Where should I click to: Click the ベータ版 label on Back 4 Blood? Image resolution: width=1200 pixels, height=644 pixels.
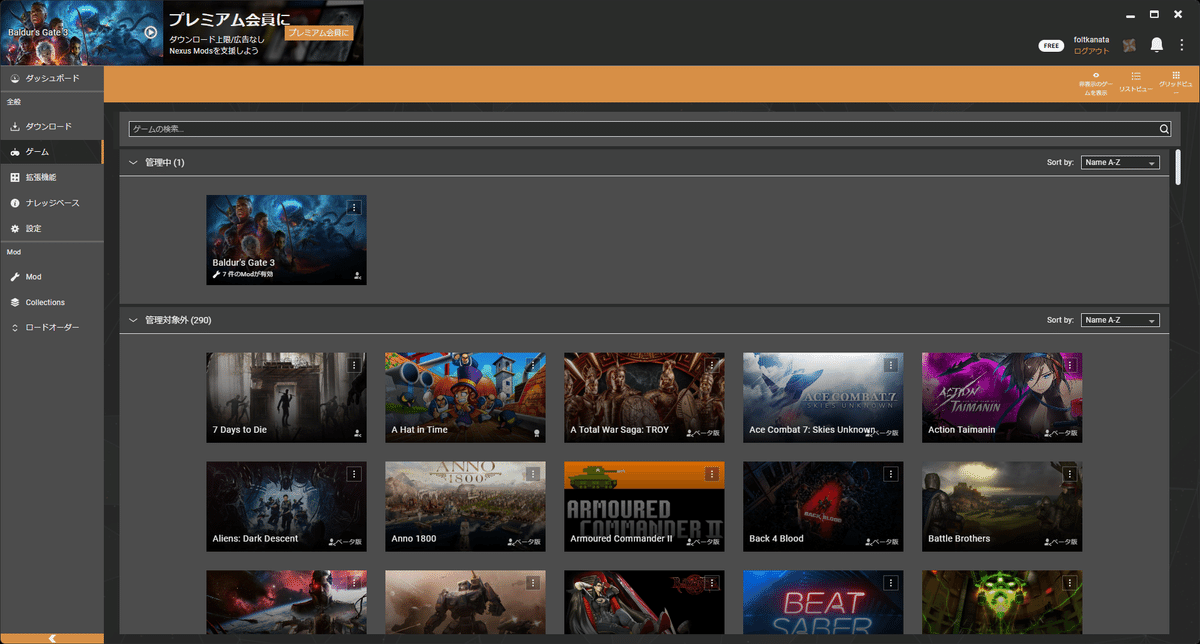pyautogui.click(x=884, y=542)
